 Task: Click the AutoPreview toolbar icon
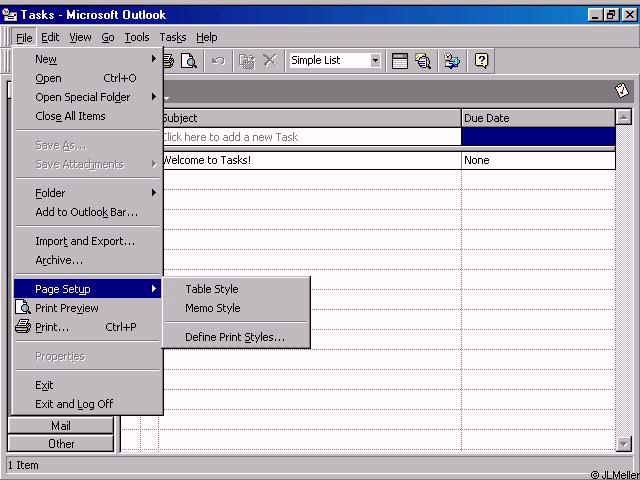pyautogui.click(x=400, y=61)
